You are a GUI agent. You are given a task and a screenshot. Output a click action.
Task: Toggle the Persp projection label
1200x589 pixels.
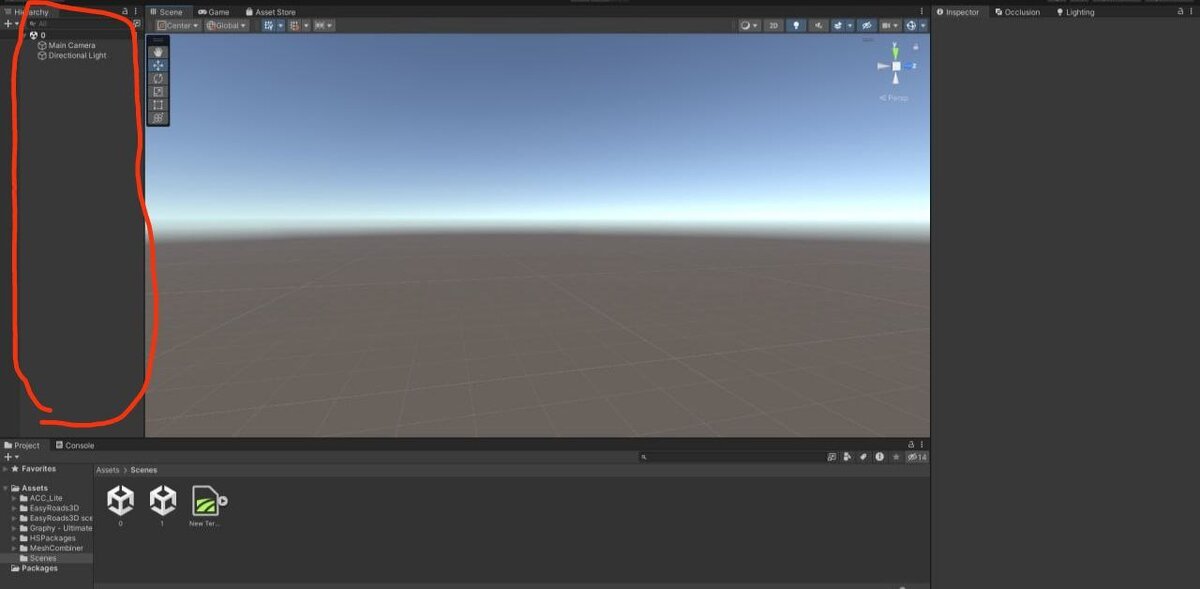pos(895,97)
